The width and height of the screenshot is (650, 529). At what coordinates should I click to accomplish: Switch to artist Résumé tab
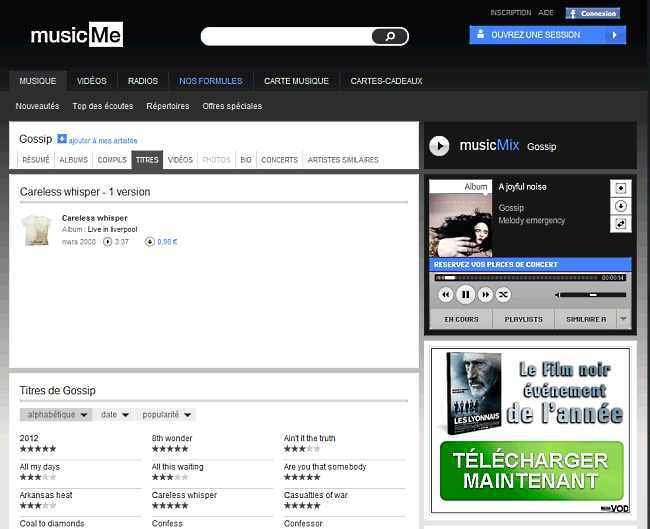36,160
